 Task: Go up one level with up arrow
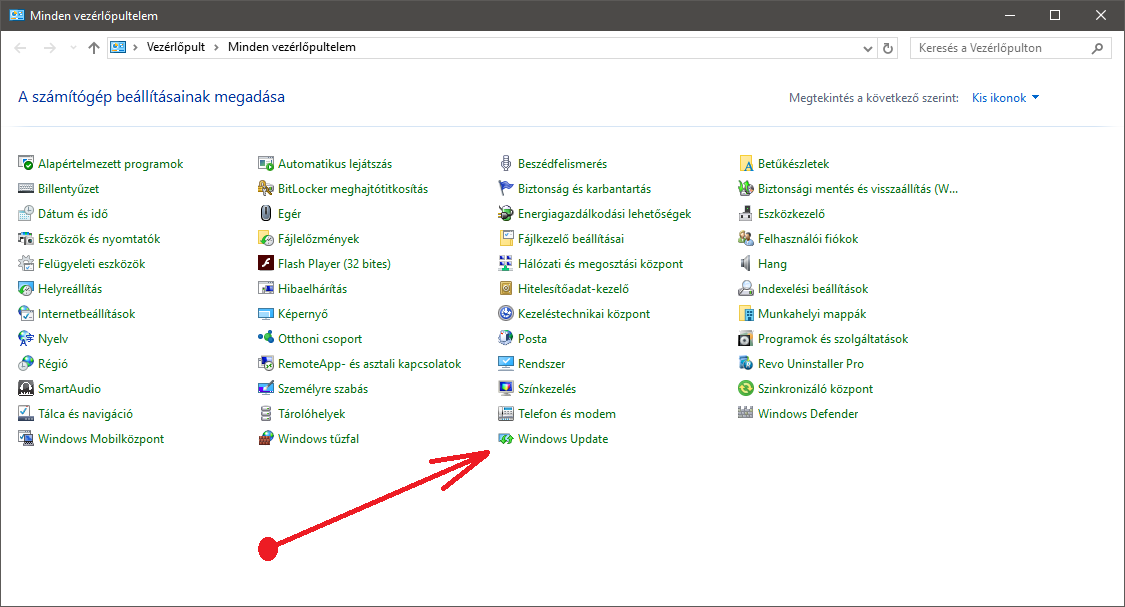click(94, 48)
